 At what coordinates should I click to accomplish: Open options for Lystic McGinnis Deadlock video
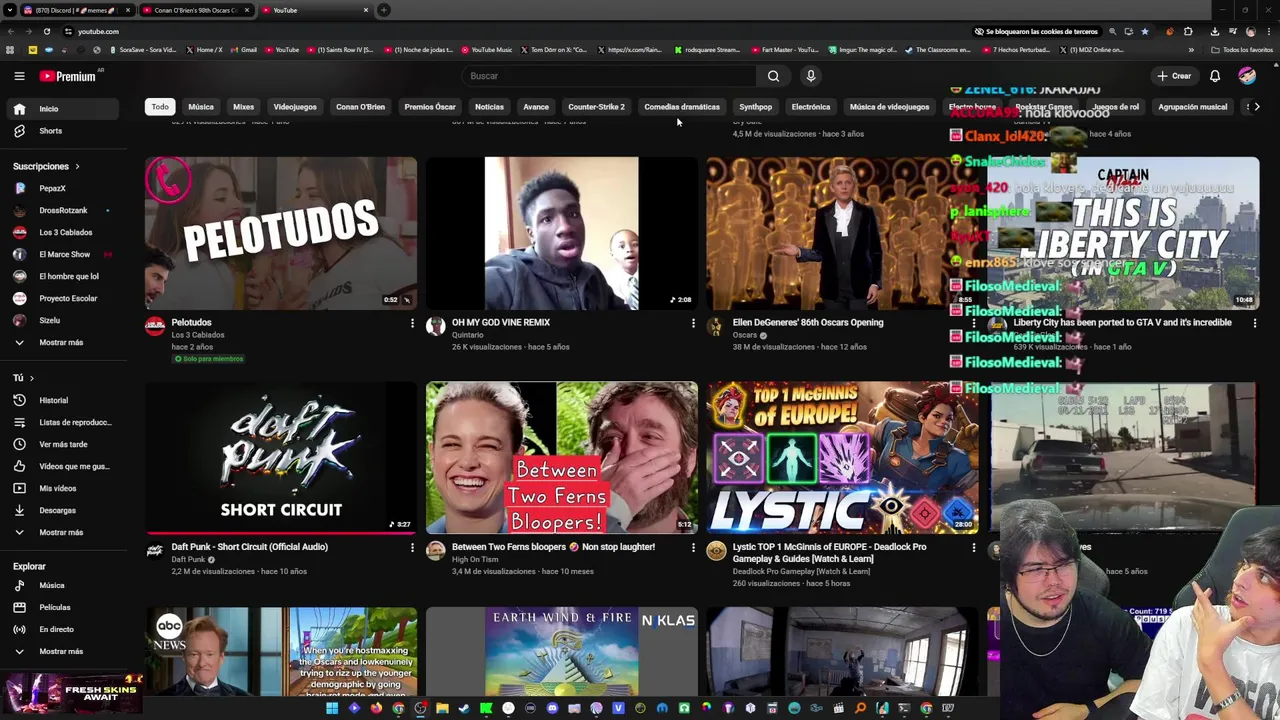point(974,547)
